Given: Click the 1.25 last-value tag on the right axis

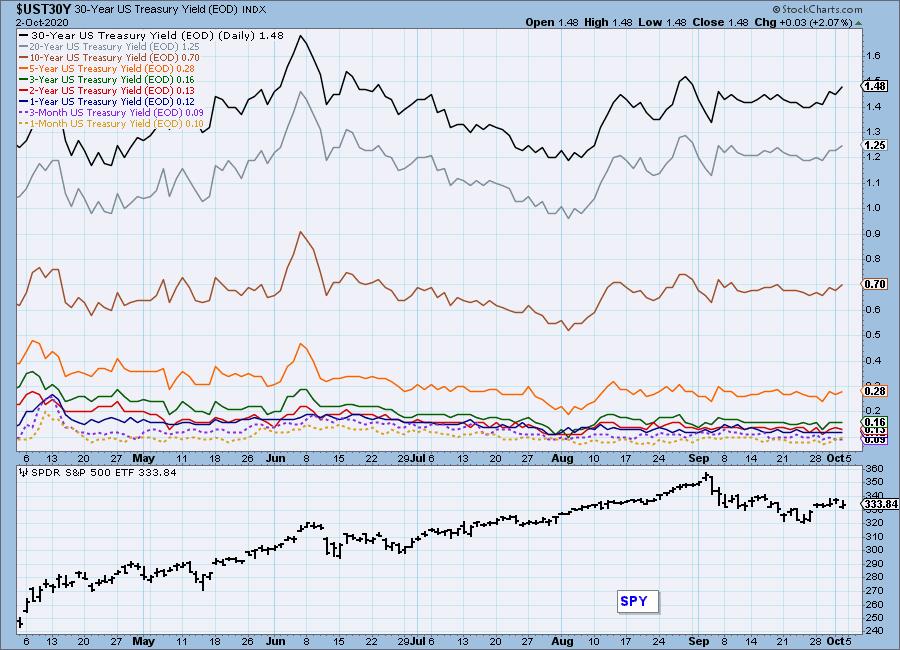Looking at the screenshot, I should 875,145.
